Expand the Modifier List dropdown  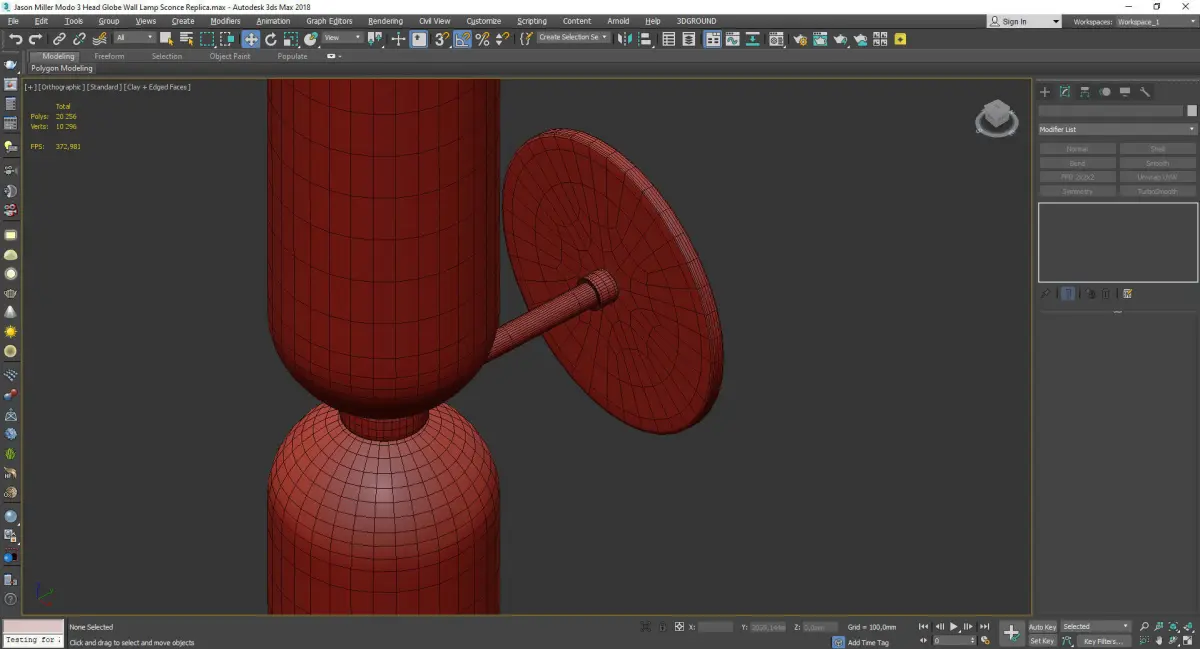tap(1117, 130)
